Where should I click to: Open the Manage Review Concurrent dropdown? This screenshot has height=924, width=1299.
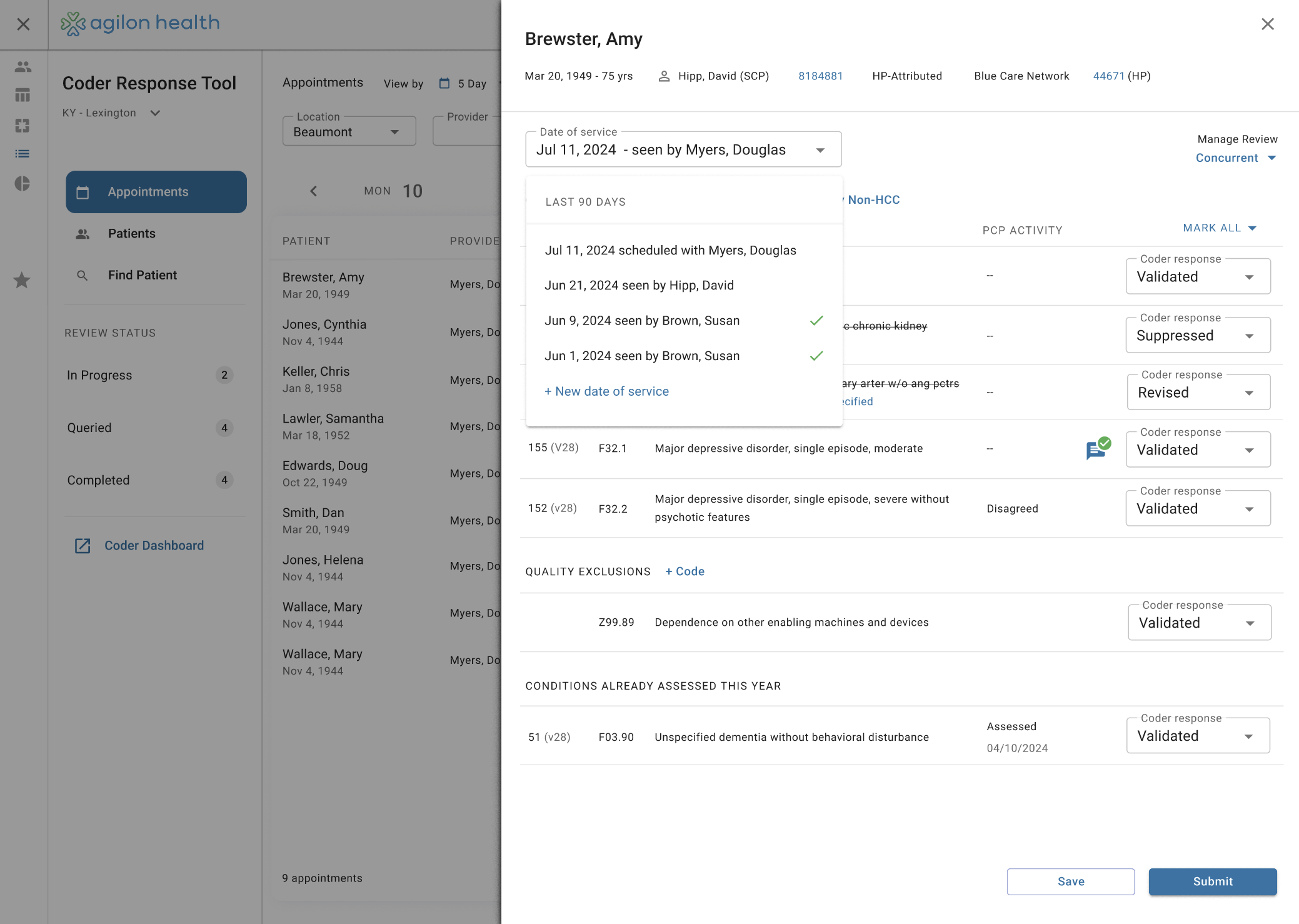tap(1236, 158)
